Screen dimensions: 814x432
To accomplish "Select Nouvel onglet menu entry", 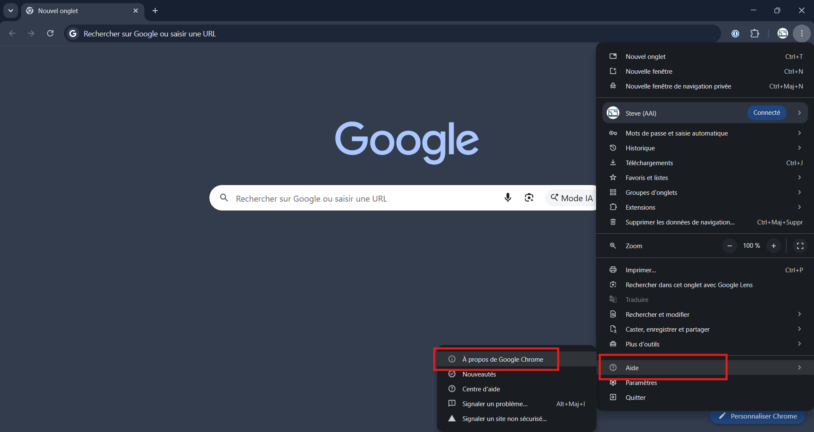I will pos(704,57).
